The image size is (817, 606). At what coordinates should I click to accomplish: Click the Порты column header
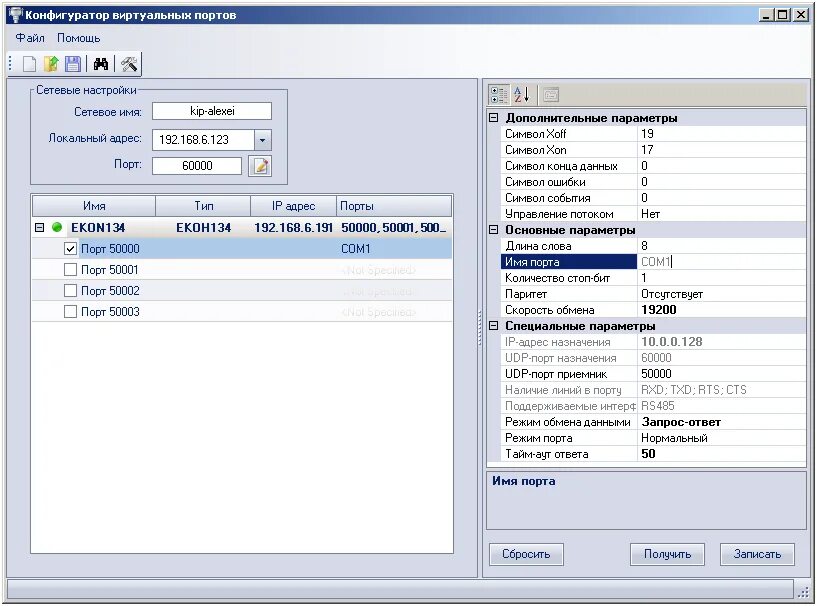point(394,206)
